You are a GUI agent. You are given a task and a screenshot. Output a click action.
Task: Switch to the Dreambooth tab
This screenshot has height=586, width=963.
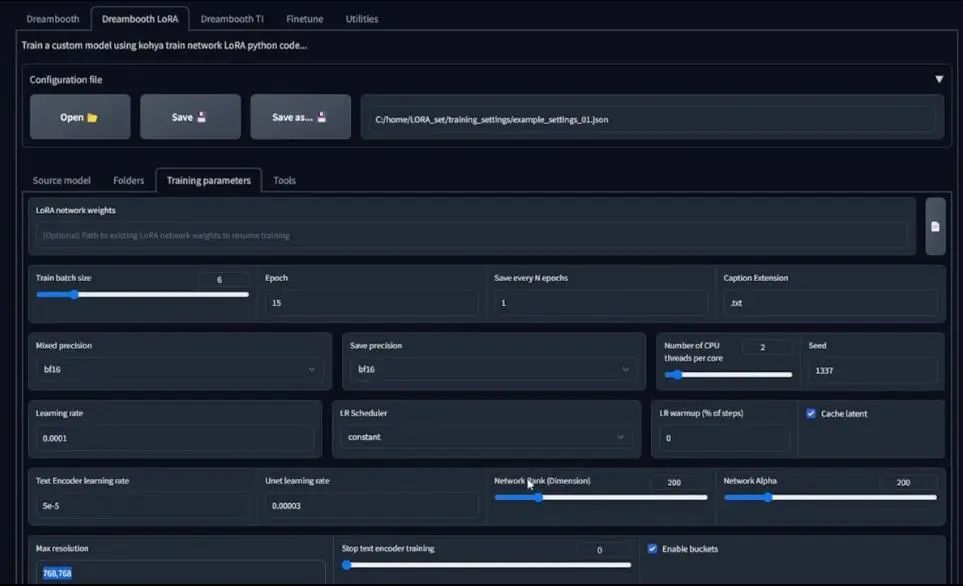[x=53, y=19]
